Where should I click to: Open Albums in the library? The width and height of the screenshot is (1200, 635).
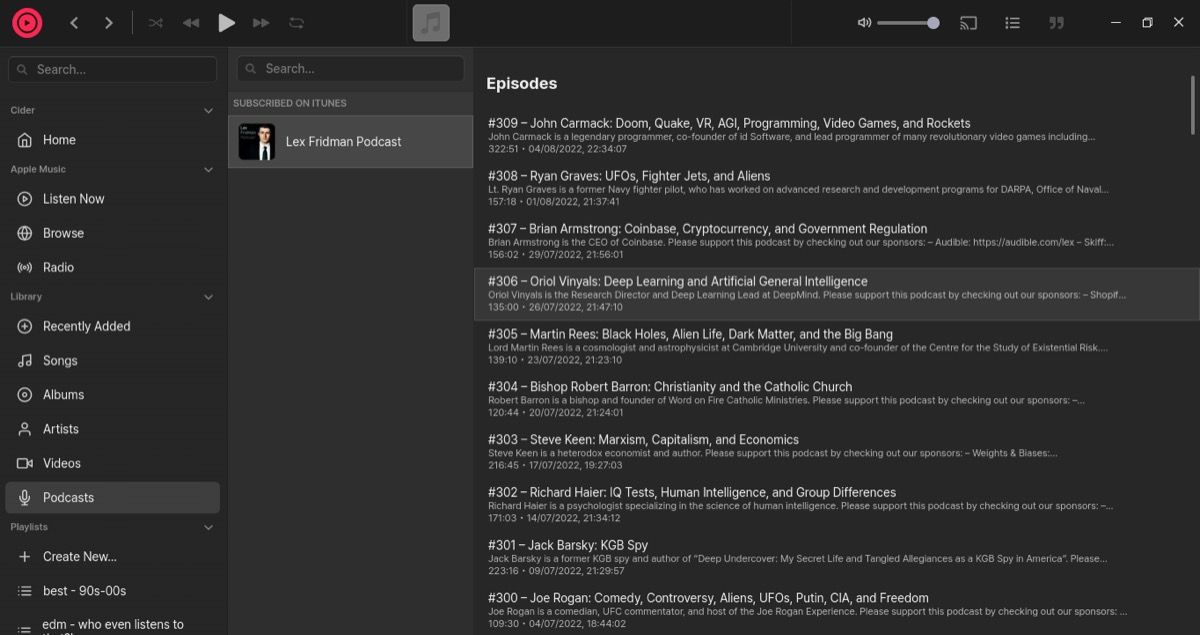click(112, 394)
